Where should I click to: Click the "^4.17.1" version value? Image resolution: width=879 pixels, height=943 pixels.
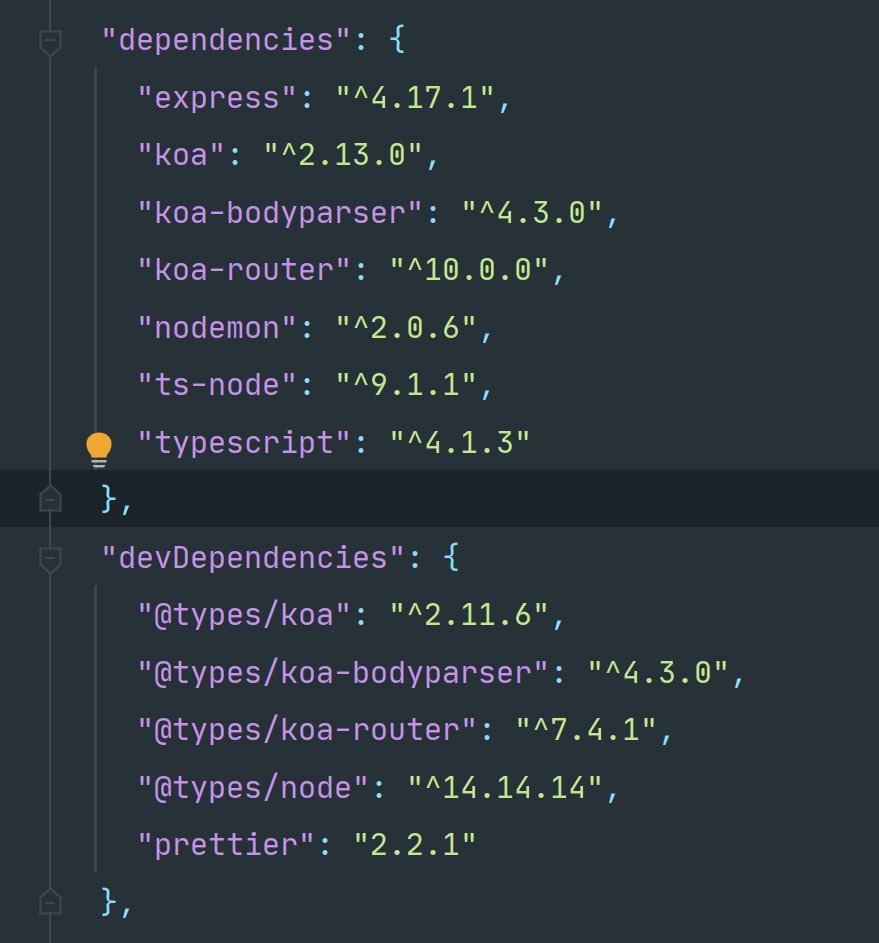415,97
